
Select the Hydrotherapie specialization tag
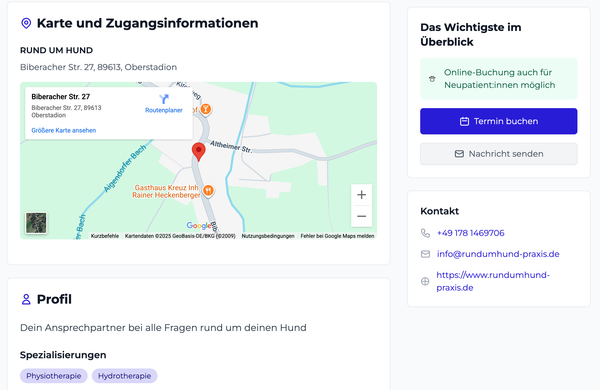[124, 376]
